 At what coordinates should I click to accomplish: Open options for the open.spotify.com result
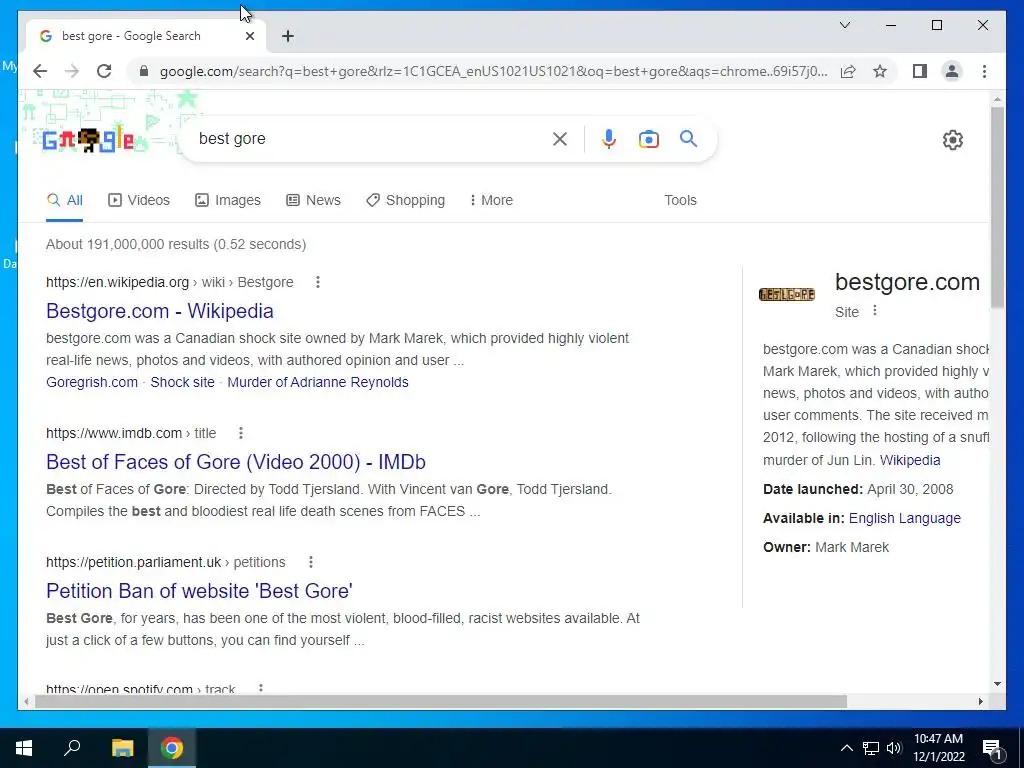click(260, 688)
